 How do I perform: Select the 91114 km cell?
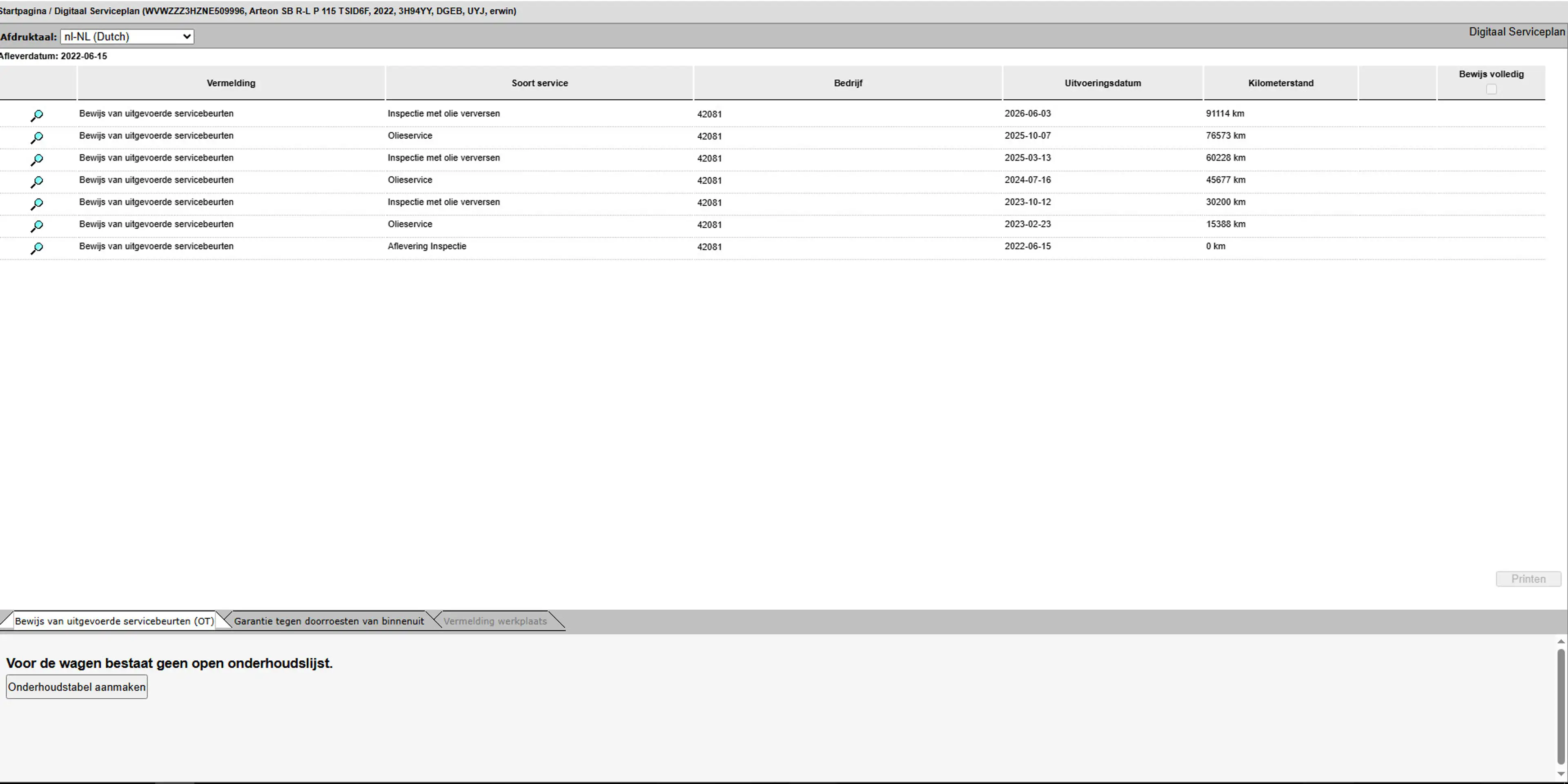pyautogui.click(x=1225, y=114)
